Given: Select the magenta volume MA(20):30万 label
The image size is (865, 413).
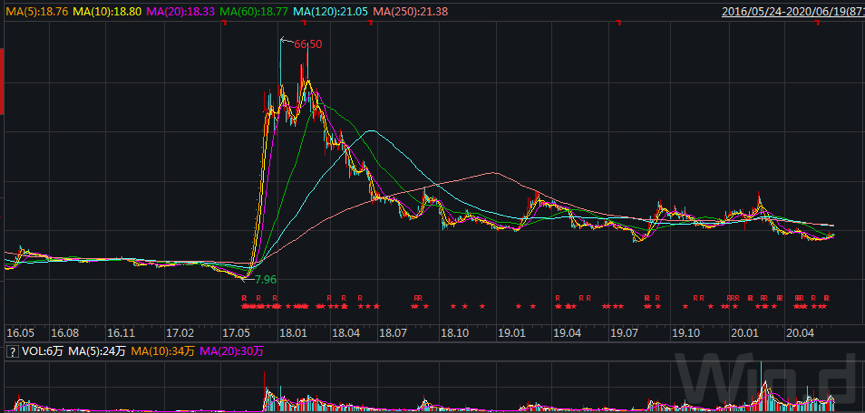Looking at the screenshot, I should pos(232,351).
